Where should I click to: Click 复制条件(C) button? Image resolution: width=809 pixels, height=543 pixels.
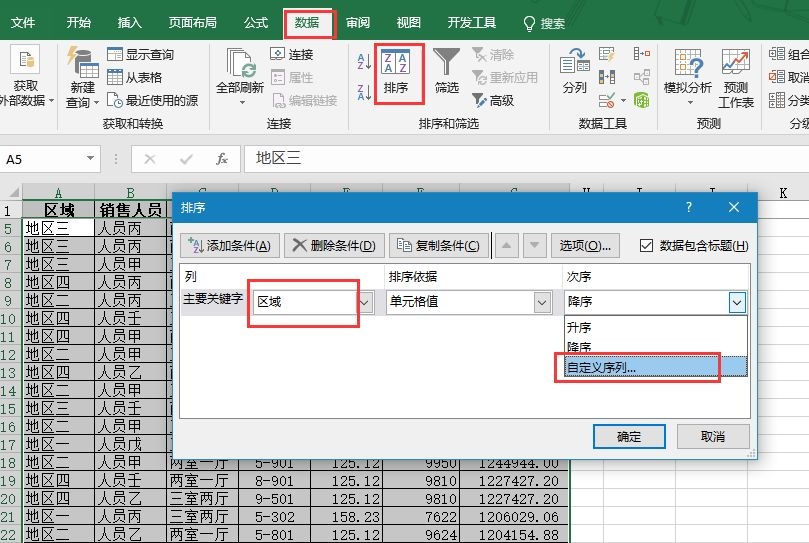pyautogui.click(x=439, y=246)
